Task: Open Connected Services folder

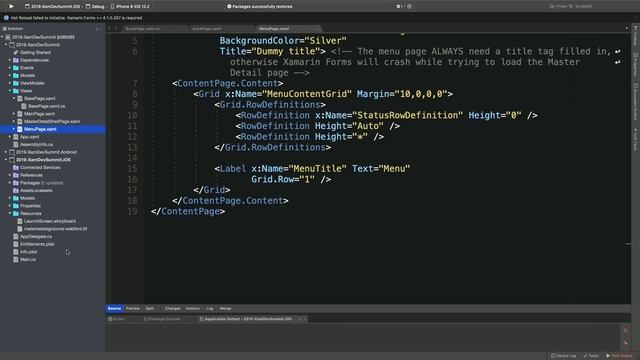Action: (x=40, y=168)
